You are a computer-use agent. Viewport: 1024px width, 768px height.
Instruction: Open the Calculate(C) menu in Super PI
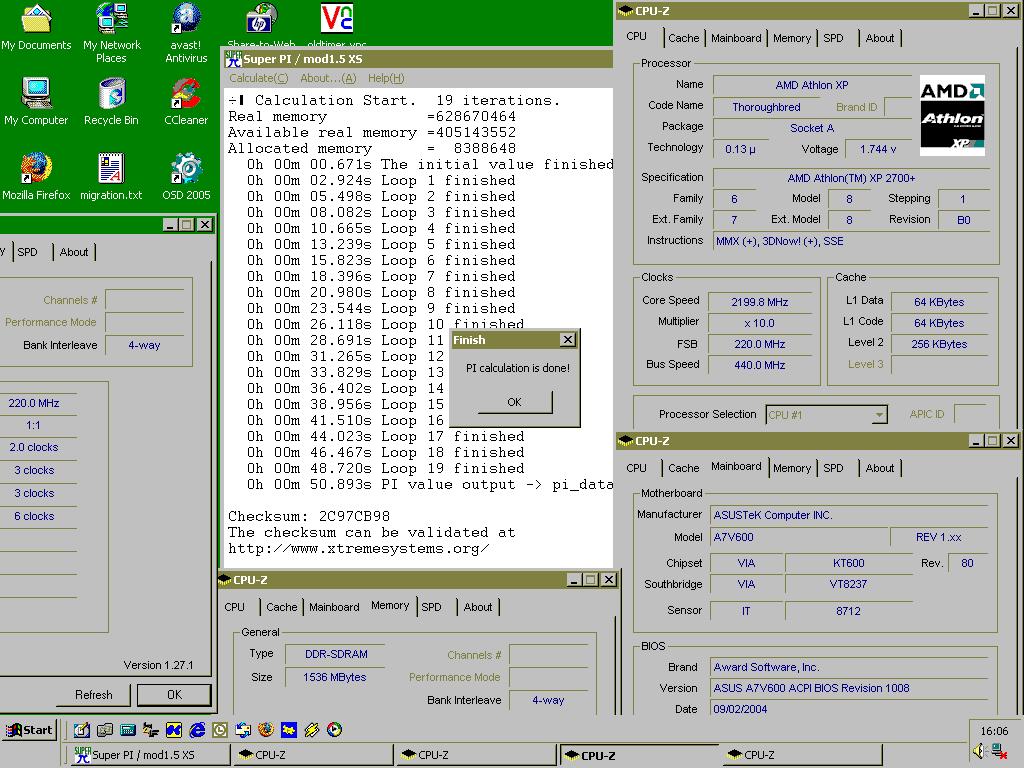tap(258, 78)
